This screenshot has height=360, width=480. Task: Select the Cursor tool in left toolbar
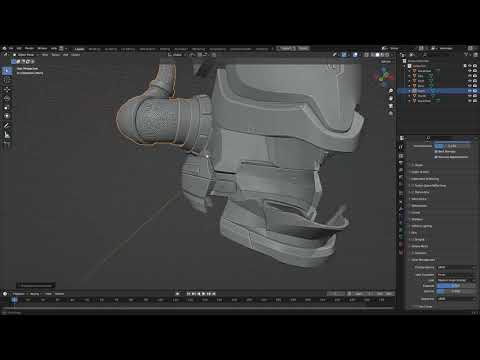[x=7, y=80]
